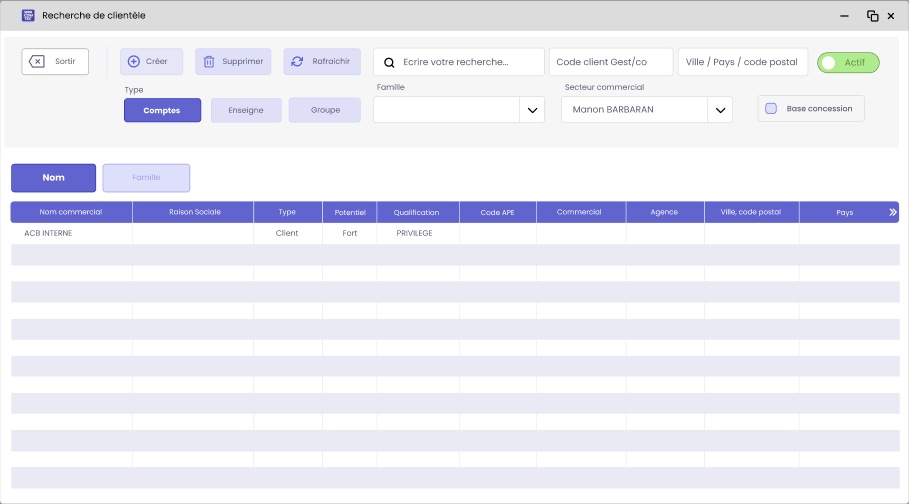Viewport: 909px width, 504px height.
Task: Click the Supprimer trash icon
Action: 209,62
